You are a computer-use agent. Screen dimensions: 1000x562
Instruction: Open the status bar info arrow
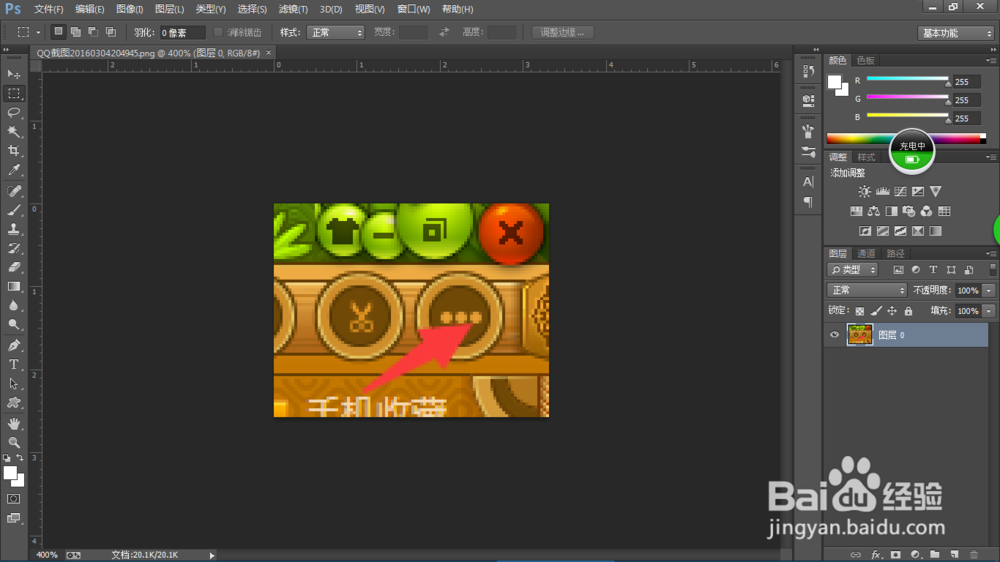point(212,556)
